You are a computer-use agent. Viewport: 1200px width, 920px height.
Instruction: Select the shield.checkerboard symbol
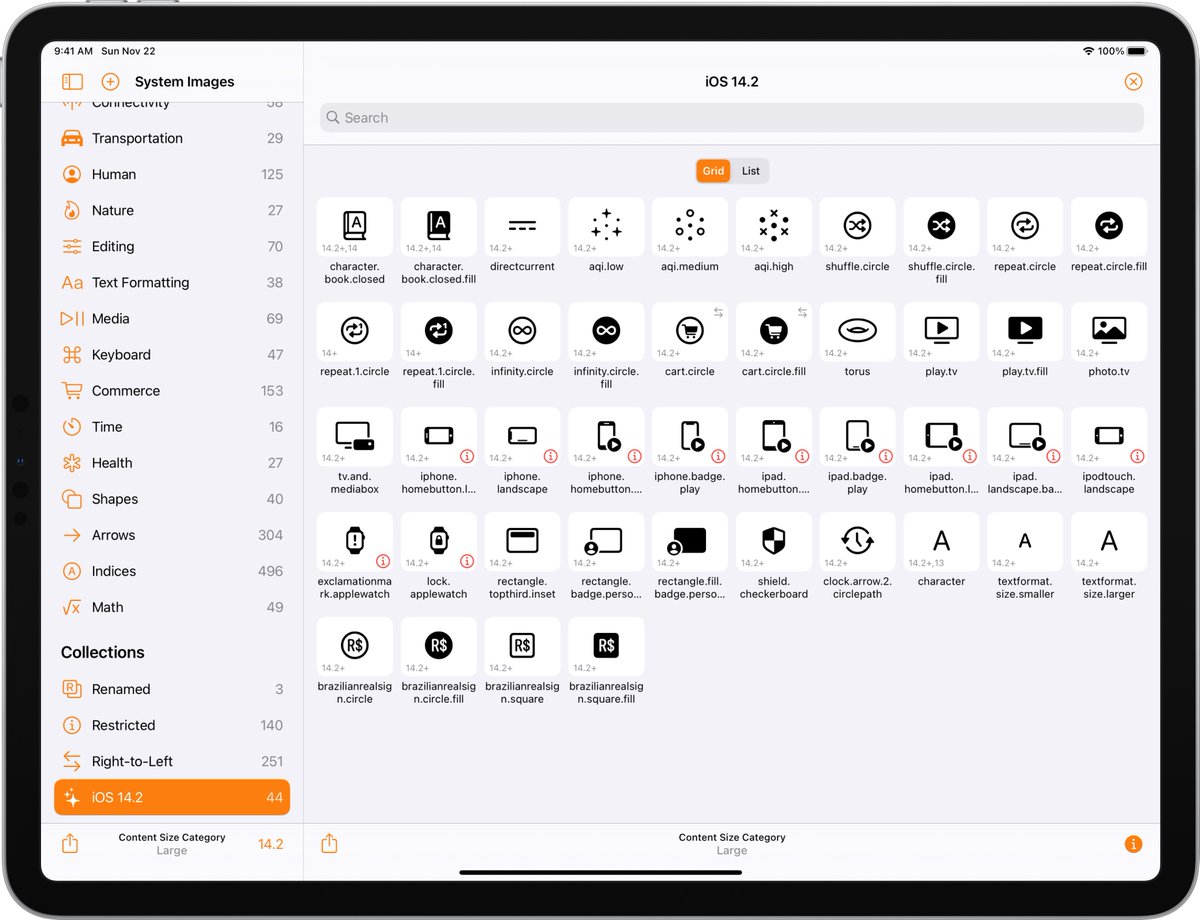coord(773,540)
